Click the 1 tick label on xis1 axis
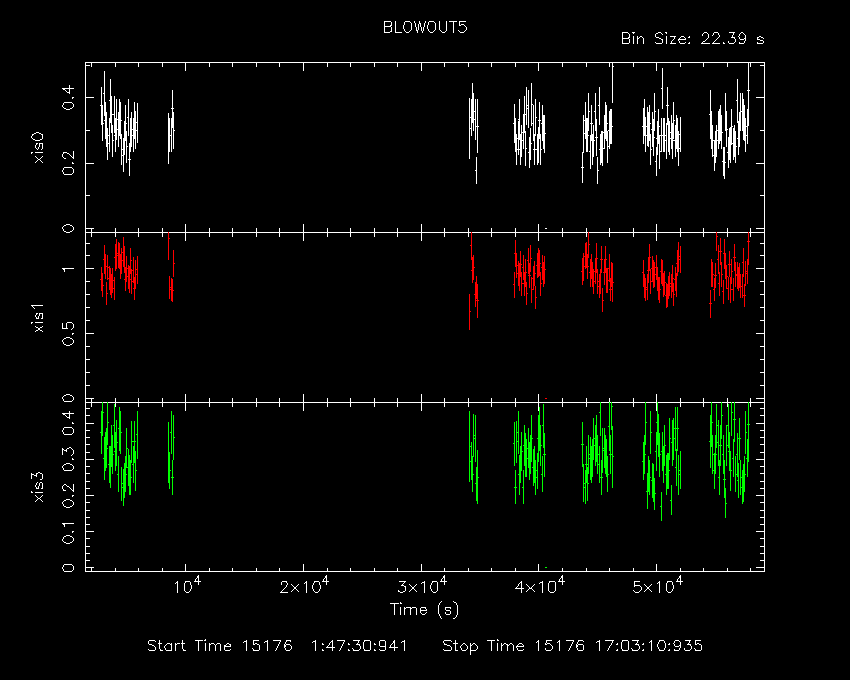850x680 pixels. pos(68,269)
